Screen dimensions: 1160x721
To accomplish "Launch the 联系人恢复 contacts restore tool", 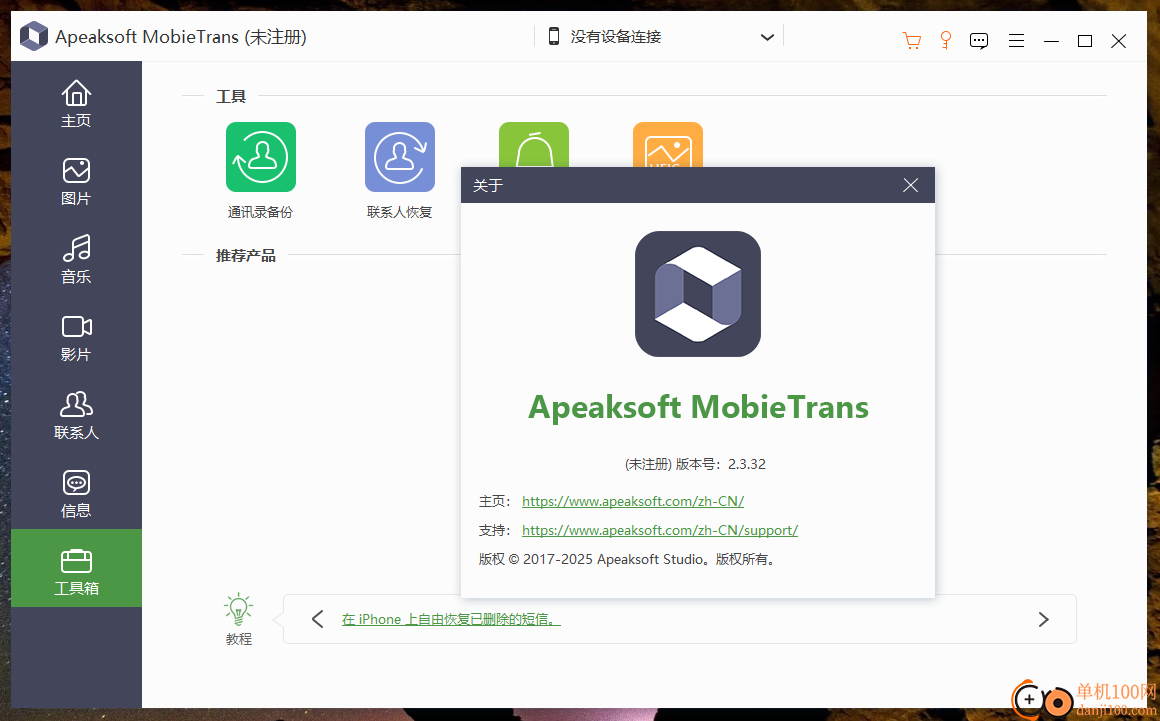I will point(399,157).
